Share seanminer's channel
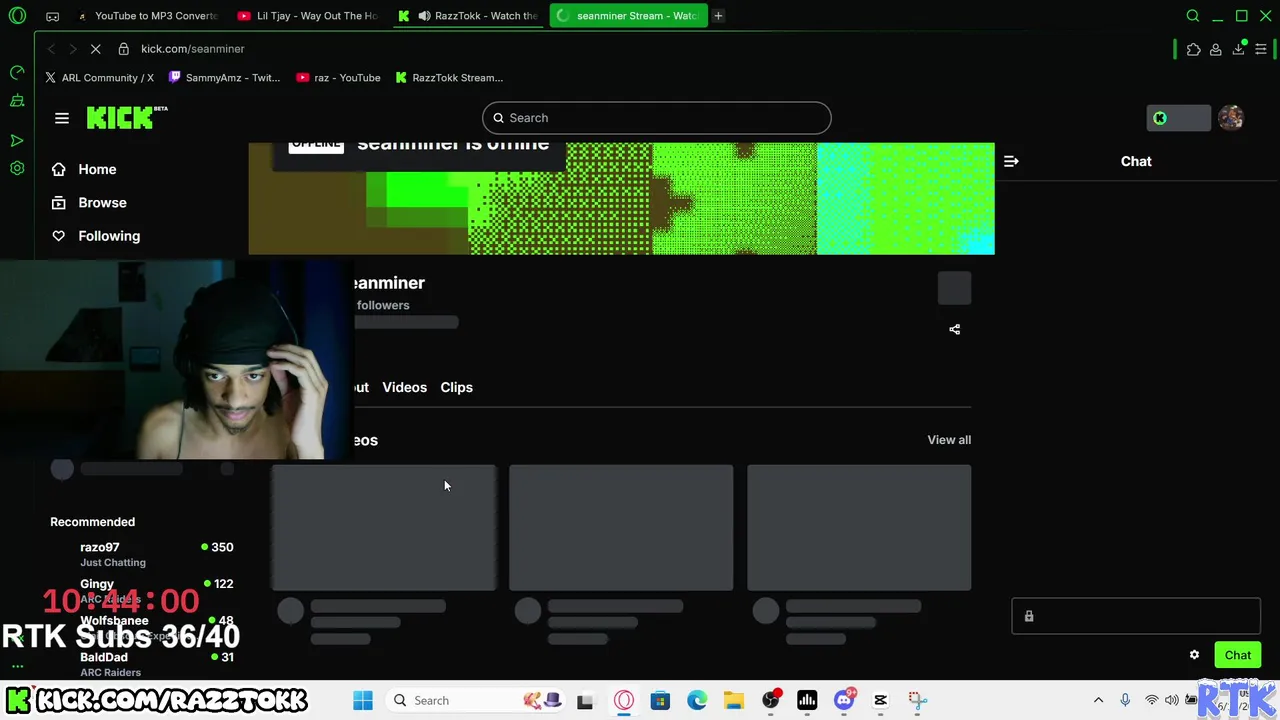The width and height of the screenshot is (1280, 720). click(954, 329)
